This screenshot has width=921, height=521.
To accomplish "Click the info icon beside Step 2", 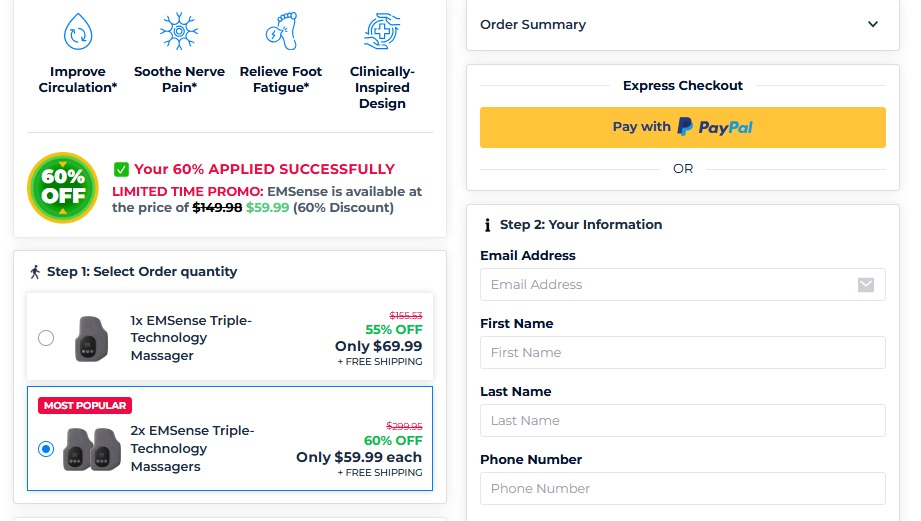I will (x=487, y=225).
